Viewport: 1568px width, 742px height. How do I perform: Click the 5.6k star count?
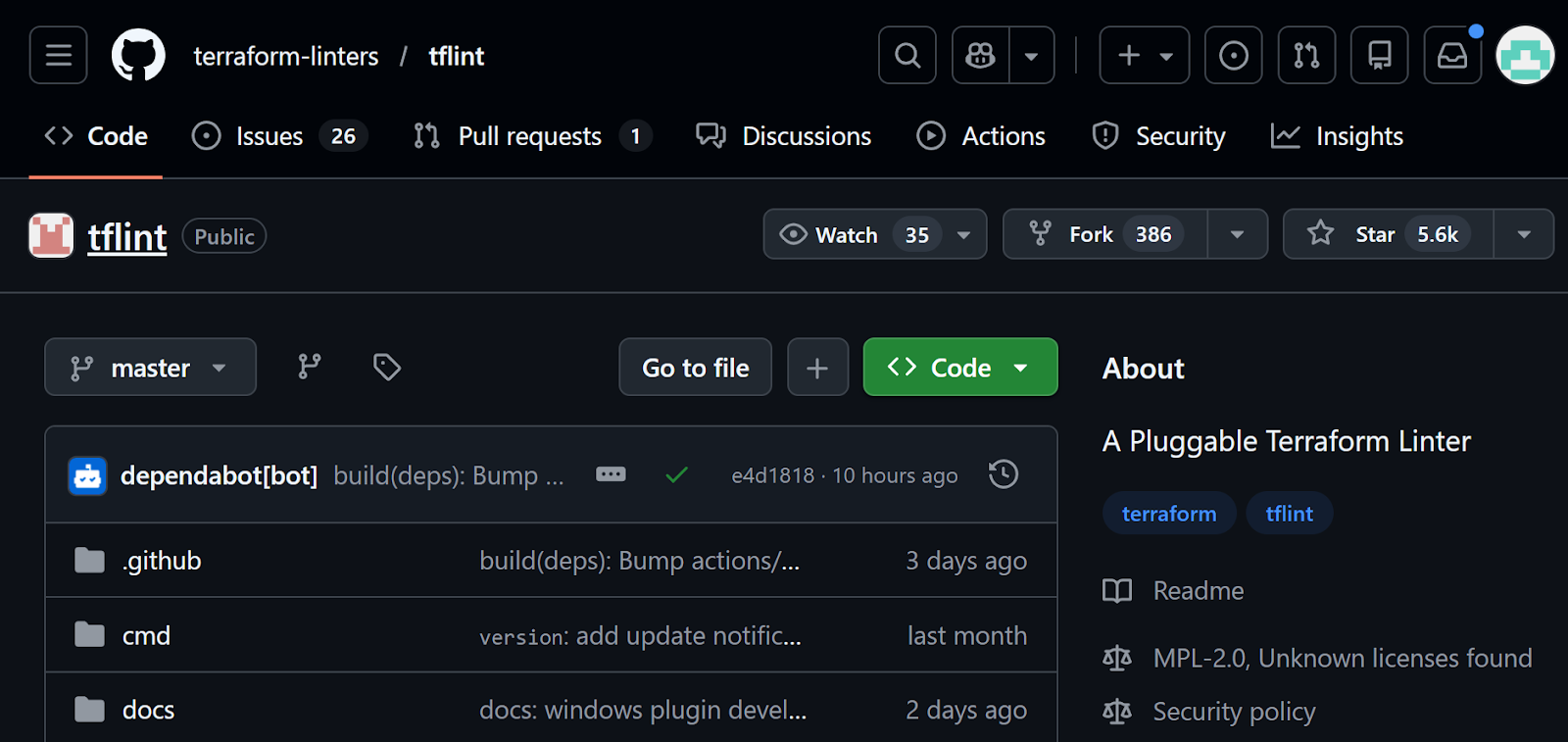pyautogui.click(x=1438, y=234)
